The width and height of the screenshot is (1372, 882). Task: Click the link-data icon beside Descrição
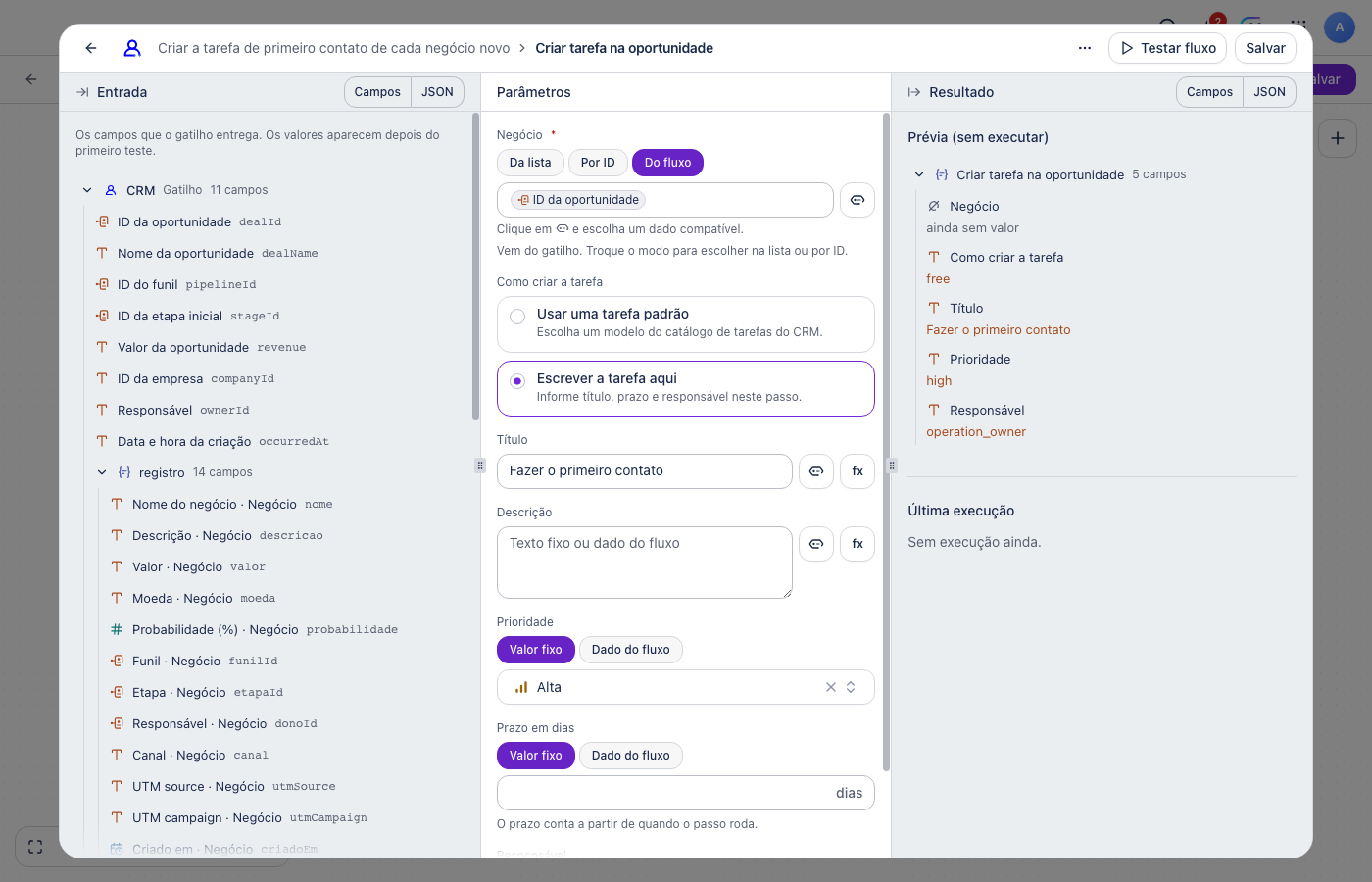[x=816, y=544]
